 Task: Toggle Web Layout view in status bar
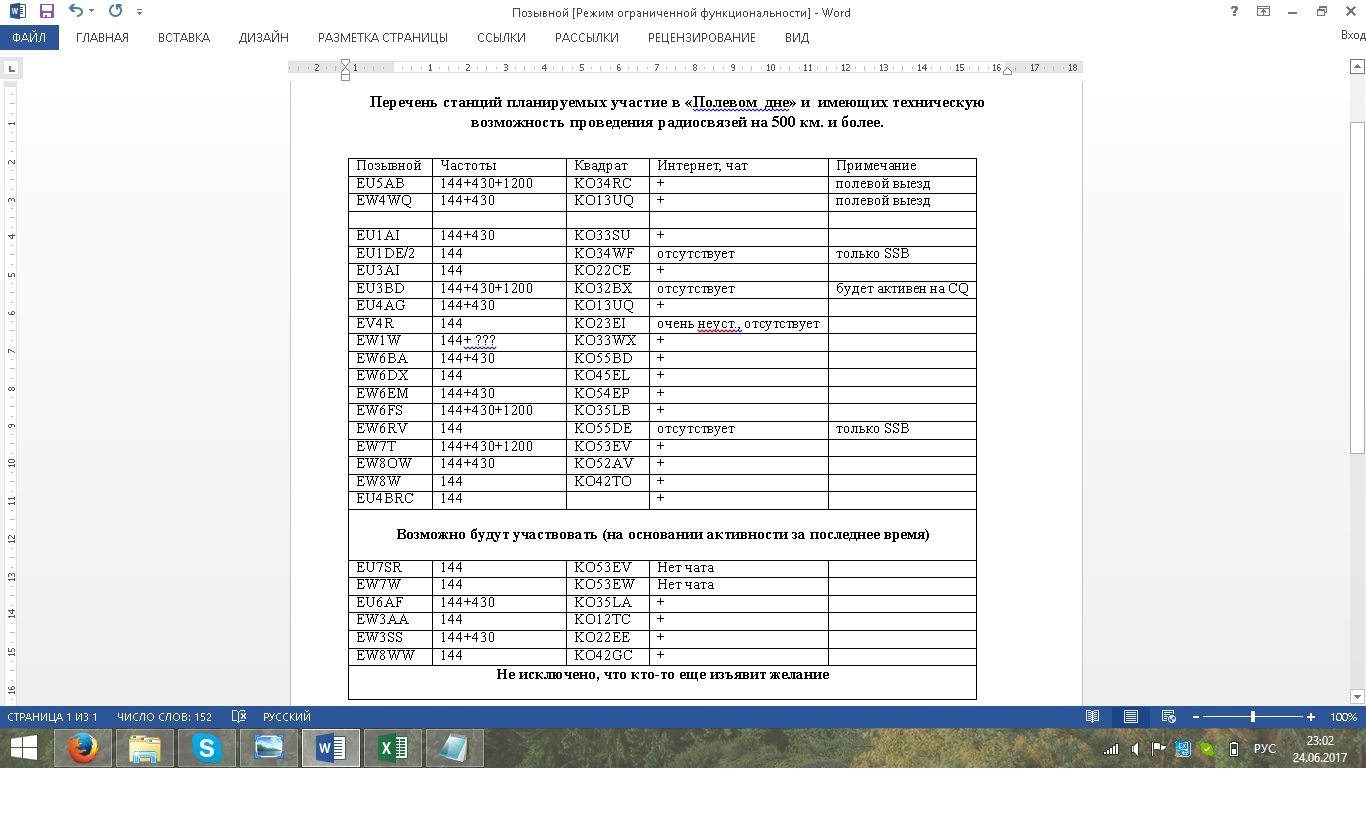pos(1168,717)
